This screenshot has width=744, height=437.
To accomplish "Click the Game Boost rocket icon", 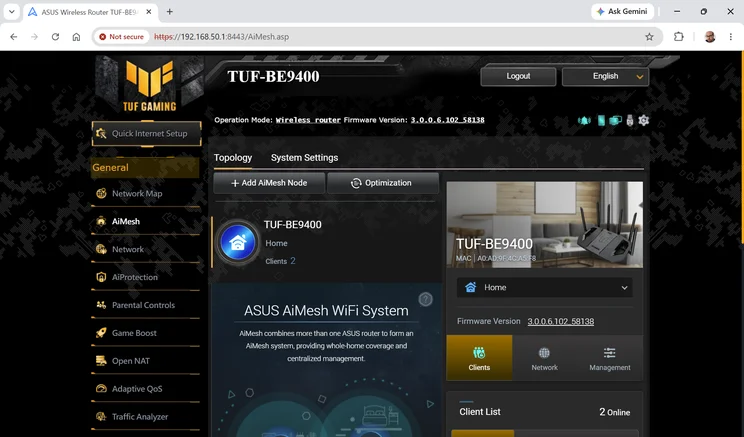I will [x=101, y=333].
